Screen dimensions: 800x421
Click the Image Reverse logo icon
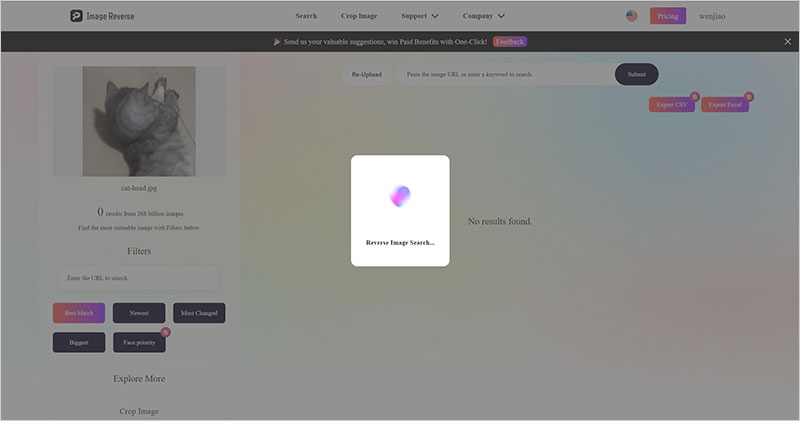[x=76, y=16]
